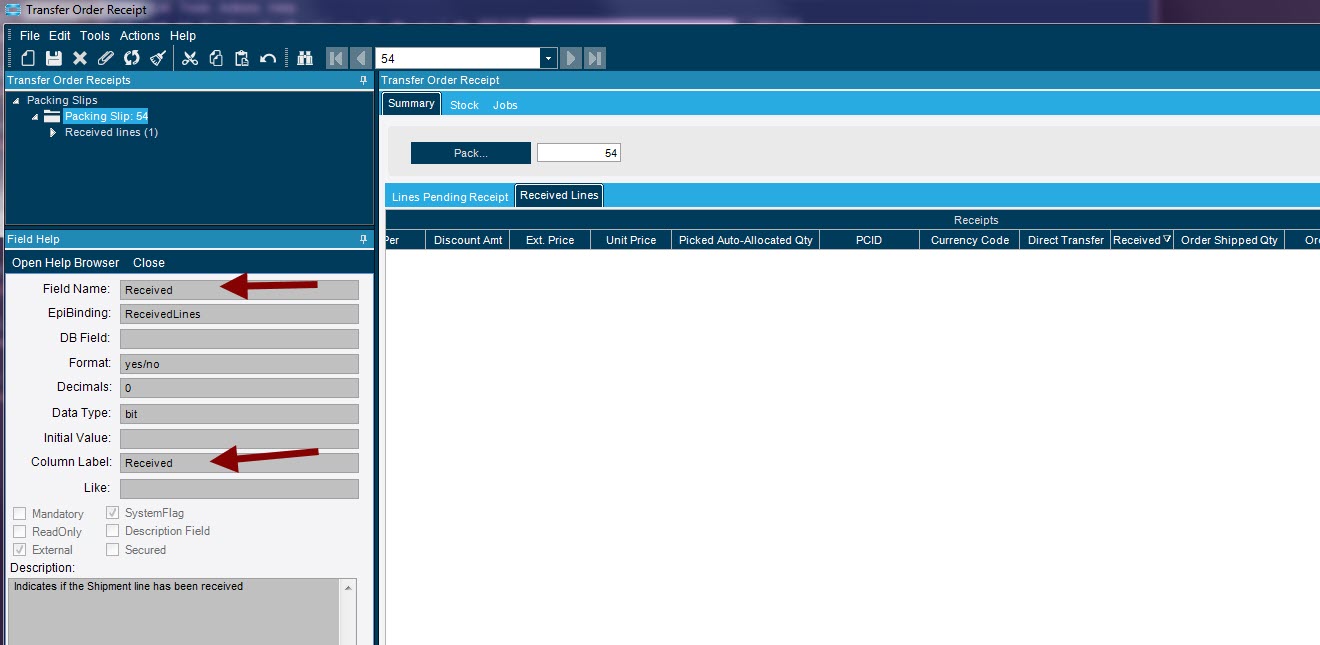The image size is (1320, 645).
Task: Select the Received Lines tab
Action: pos(559,196)
